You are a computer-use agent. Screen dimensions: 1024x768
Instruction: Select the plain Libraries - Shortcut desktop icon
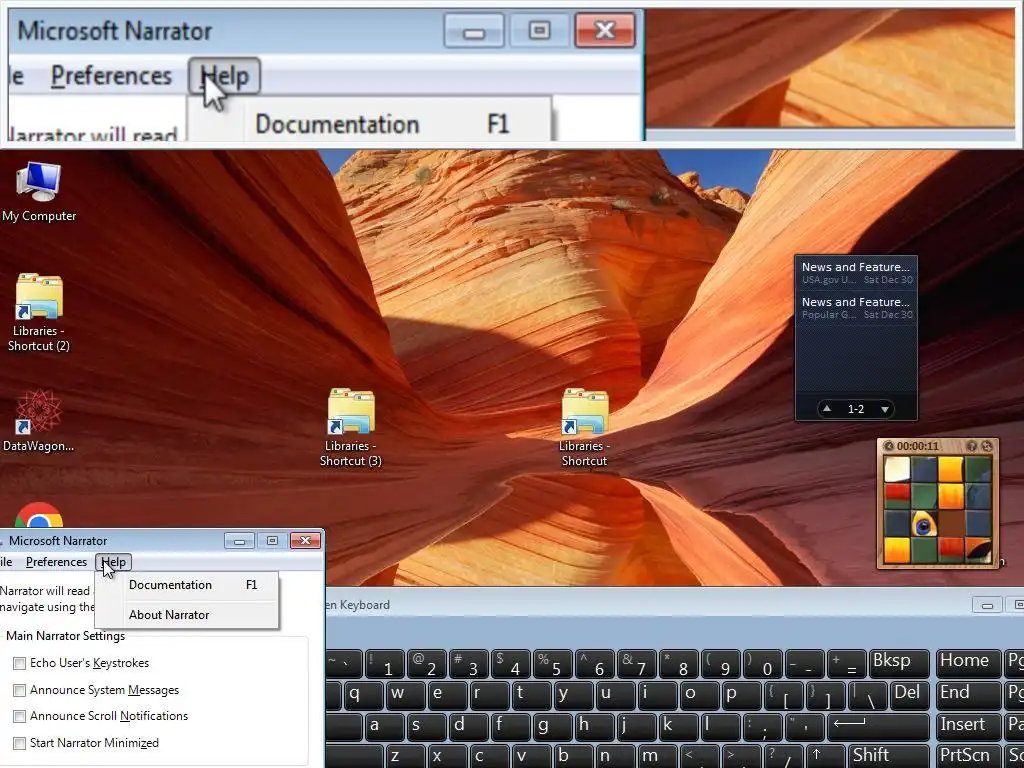coord(584,428)
